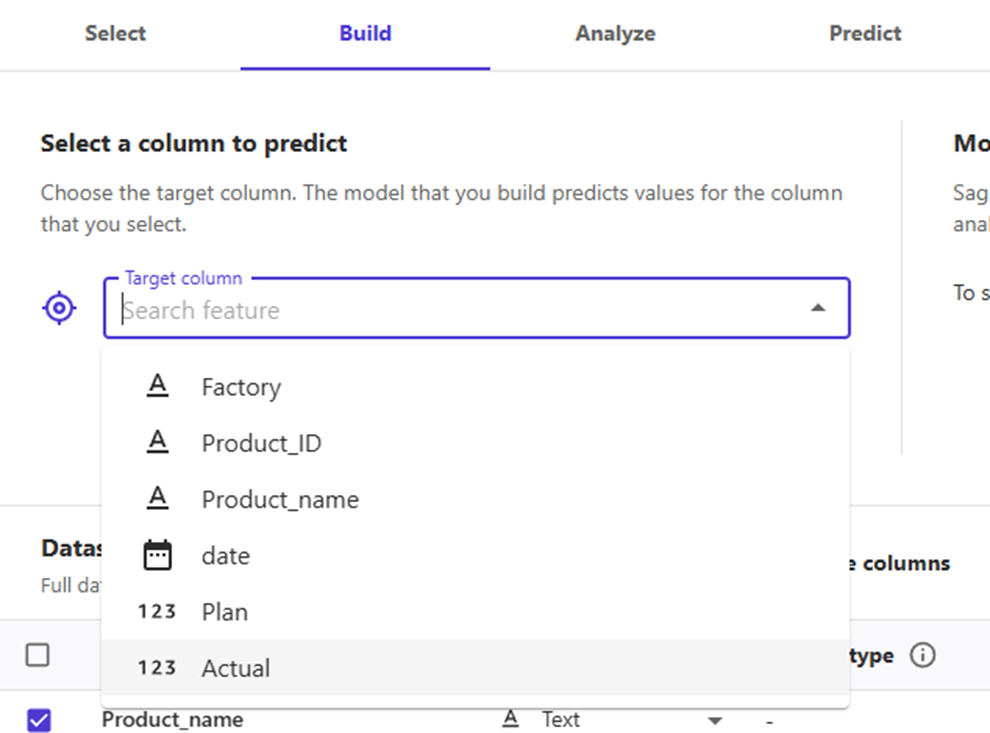Click the calendar icon beside date
990x733 pixels.
pyautogui.click(x=157, y=555)
